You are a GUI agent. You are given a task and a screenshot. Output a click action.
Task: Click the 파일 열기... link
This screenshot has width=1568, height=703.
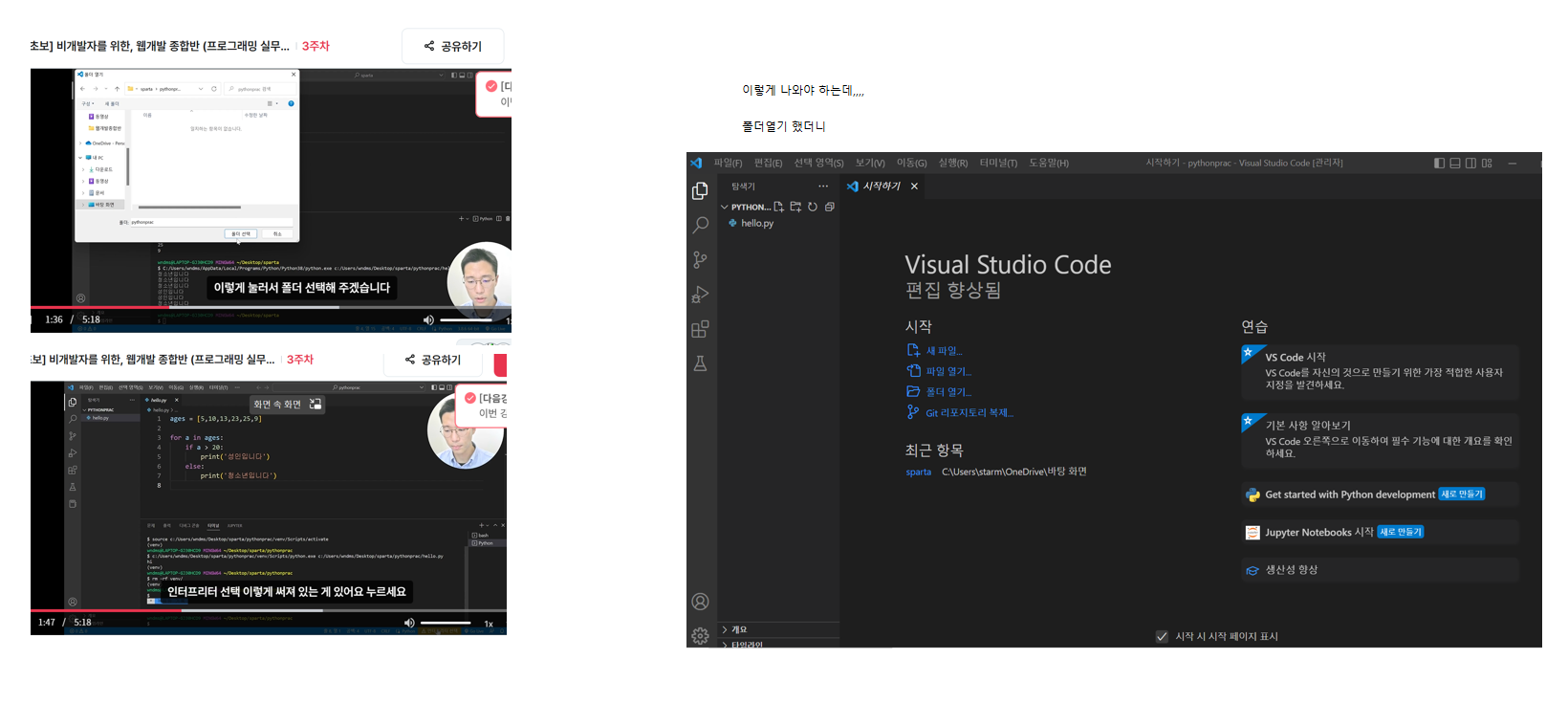coord(948,371)
